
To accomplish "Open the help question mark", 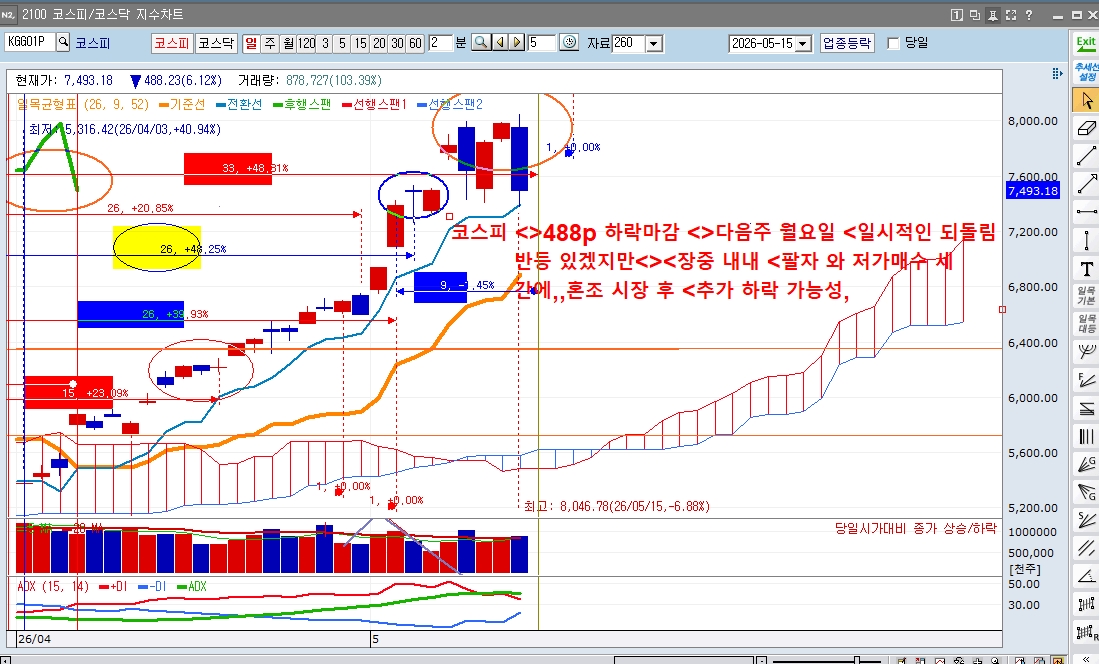I will 1029,15.
